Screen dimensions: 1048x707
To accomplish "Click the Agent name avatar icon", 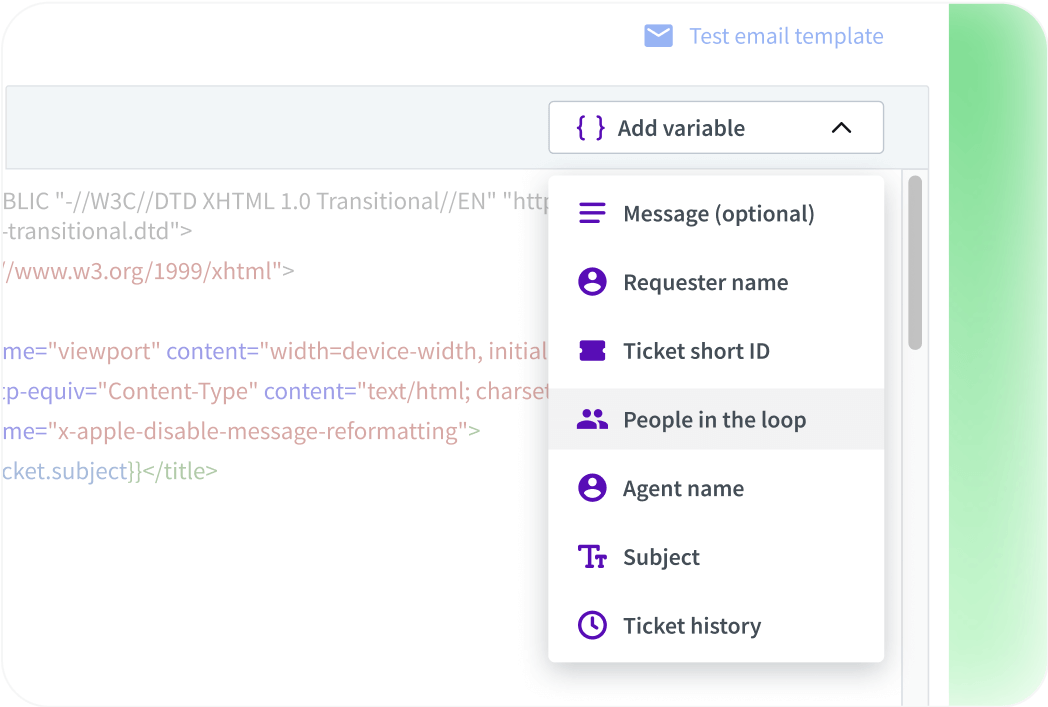I will 592,488.
